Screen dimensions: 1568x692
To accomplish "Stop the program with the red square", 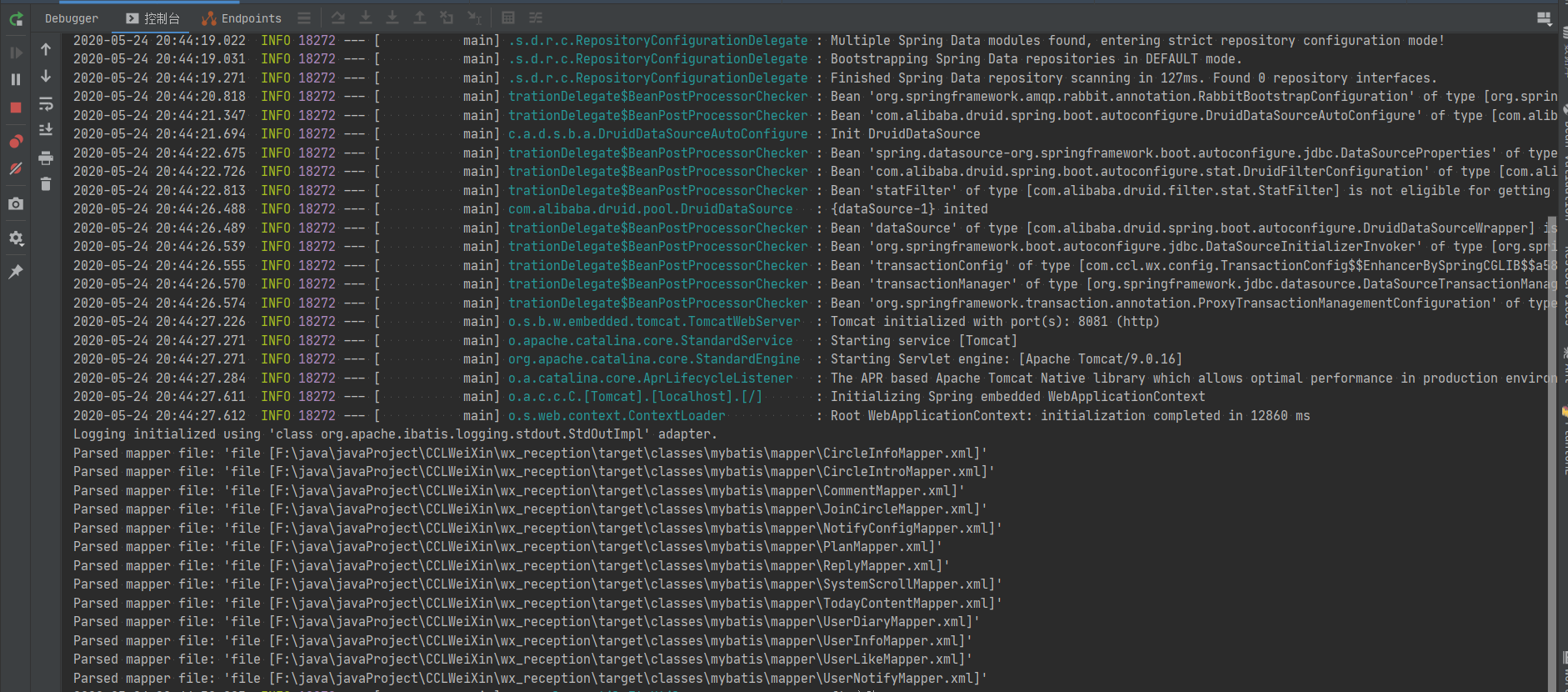I will click(x=16, y=107).
